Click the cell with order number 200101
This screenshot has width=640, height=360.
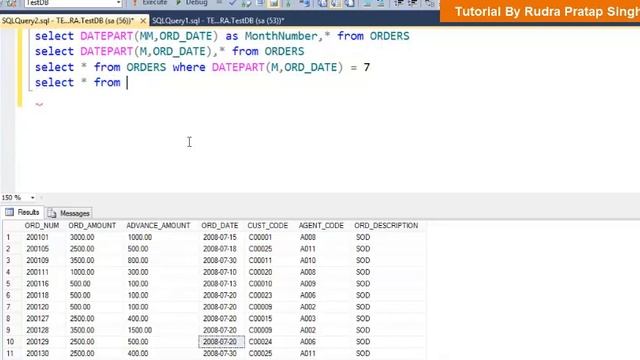point(38,237)
